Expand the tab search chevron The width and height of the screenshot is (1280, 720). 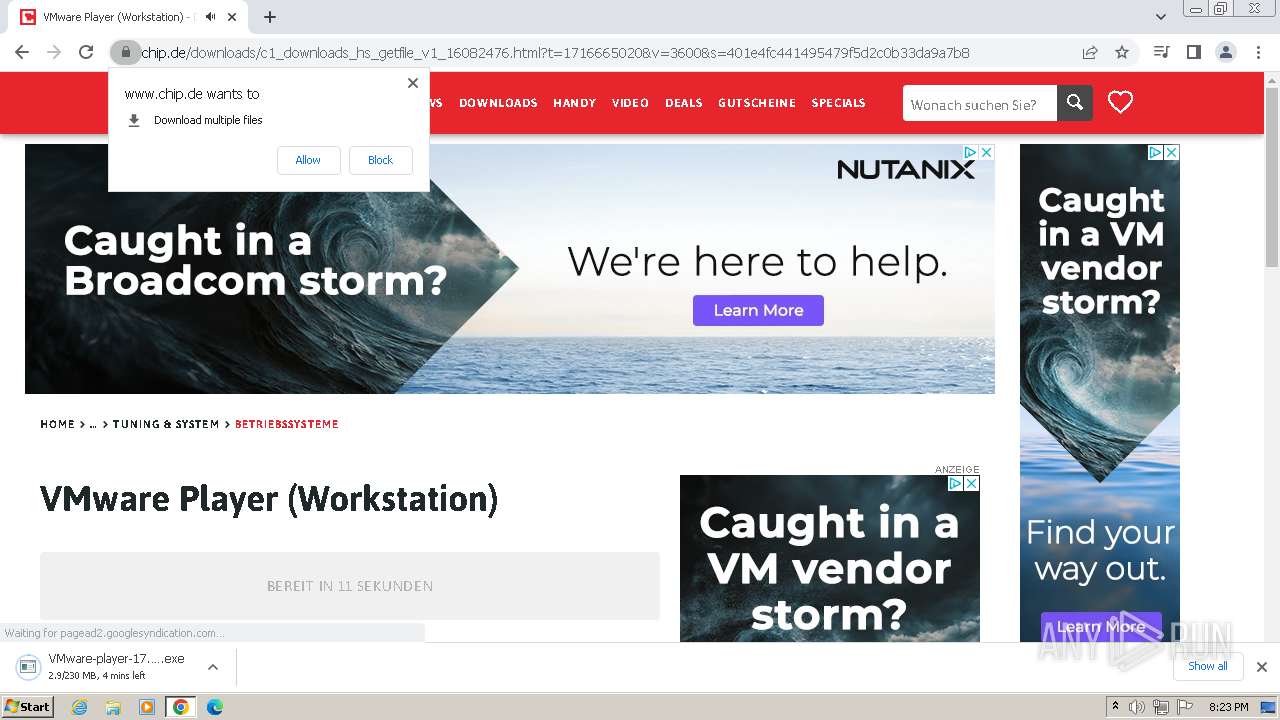pyautogui.click(x=1161, y=17)
